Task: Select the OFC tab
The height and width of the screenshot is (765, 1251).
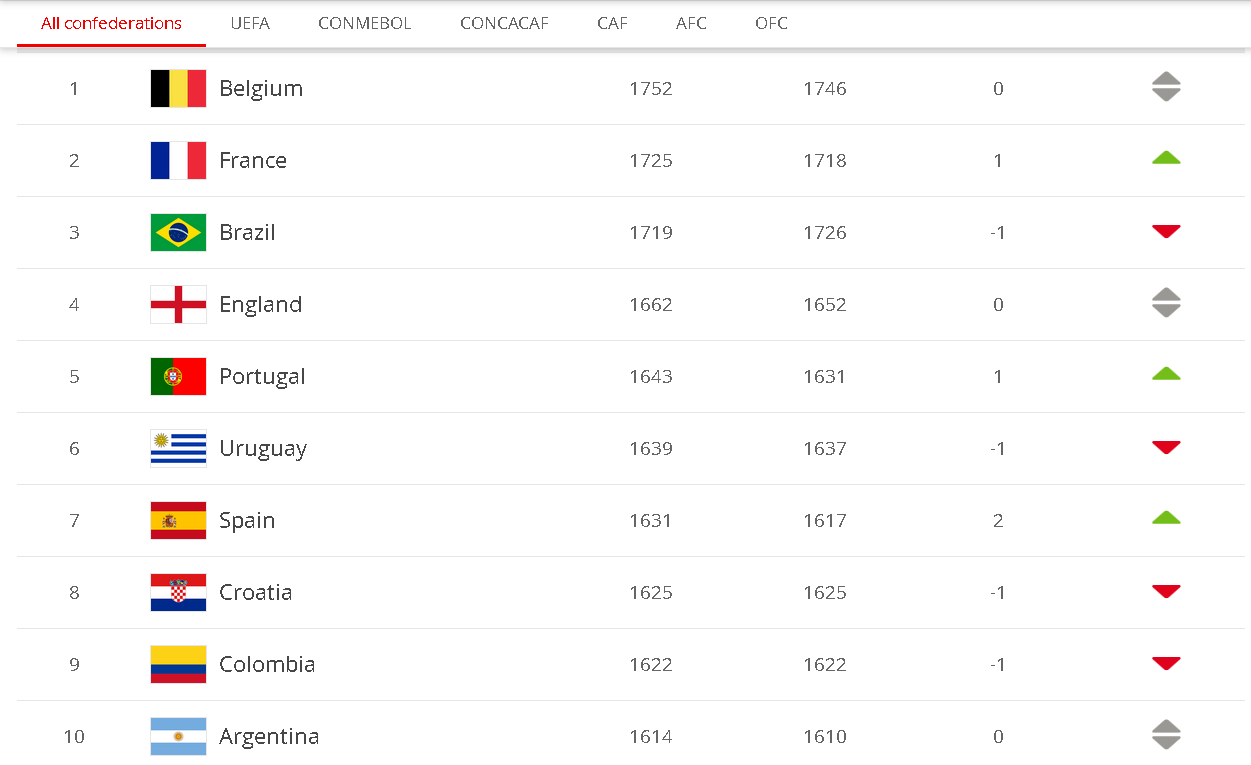Action: tap(771, 23)
